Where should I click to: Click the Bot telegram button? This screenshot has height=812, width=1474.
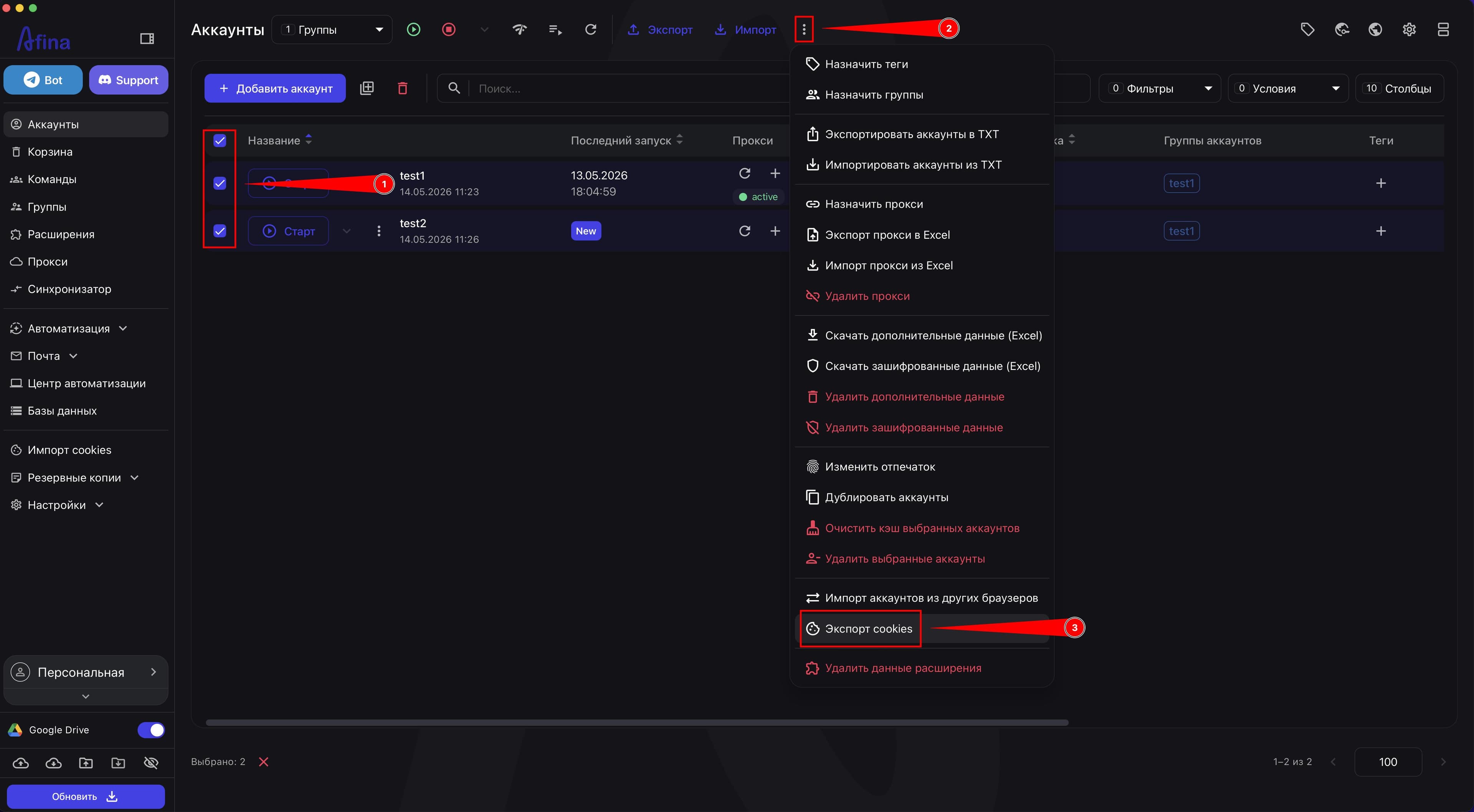43,79
